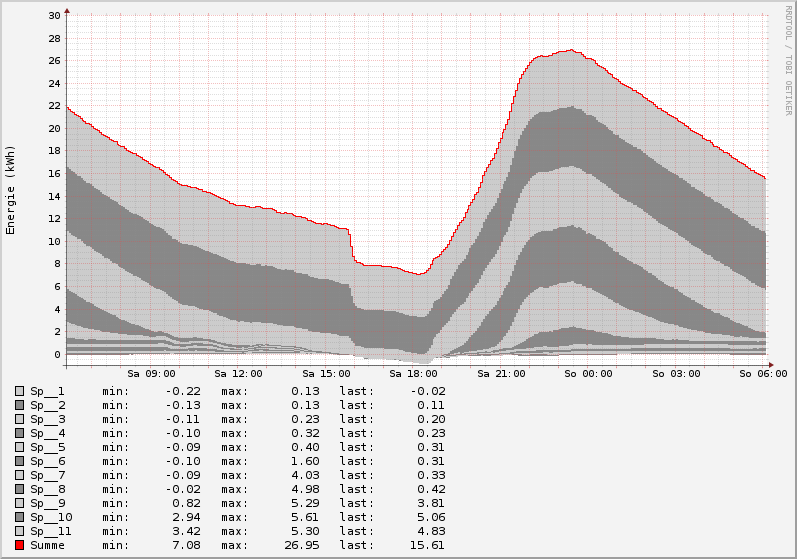
Task: Select the Summe legend label
Action: 47,545
